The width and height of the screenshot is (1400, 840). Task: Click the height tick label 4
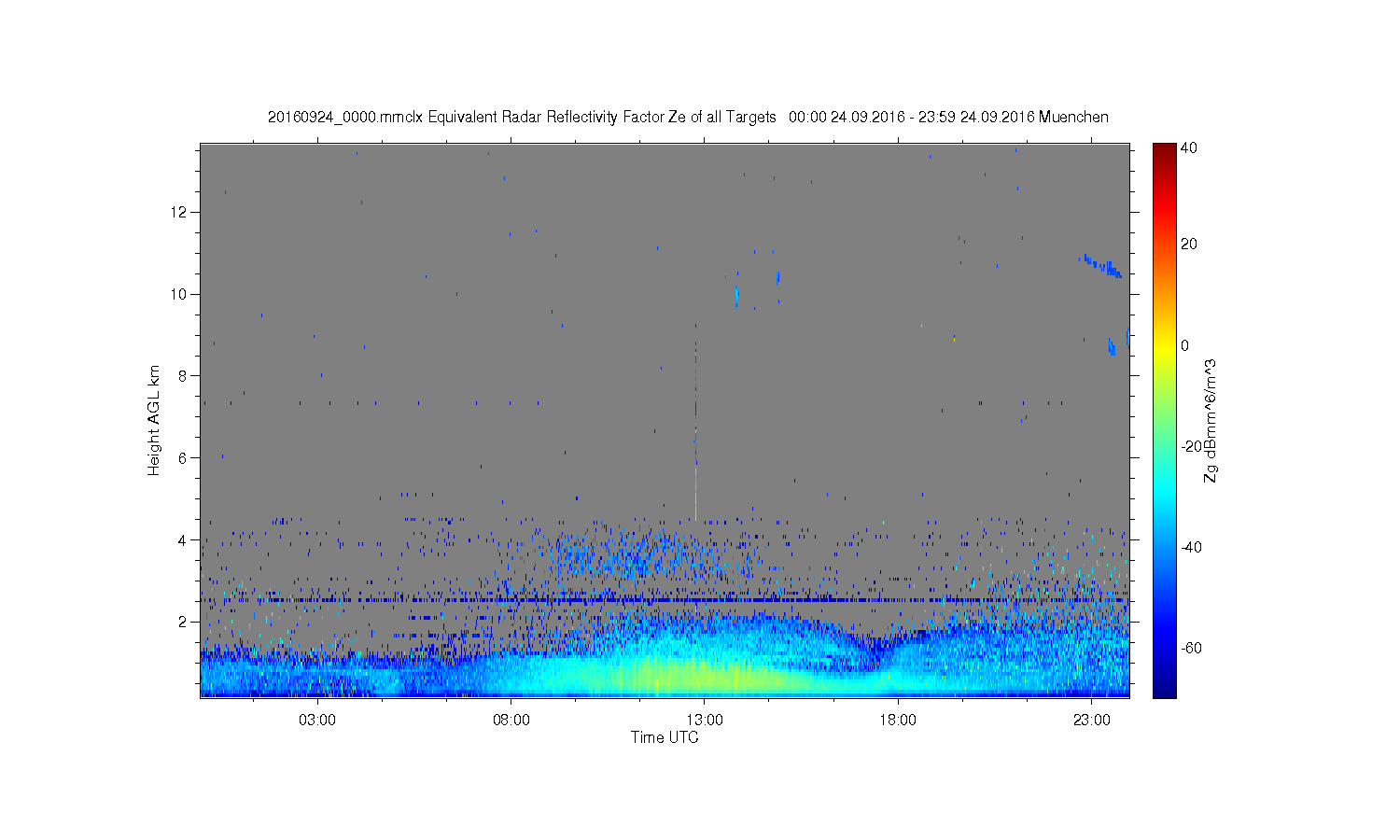(x=183, y=539)
